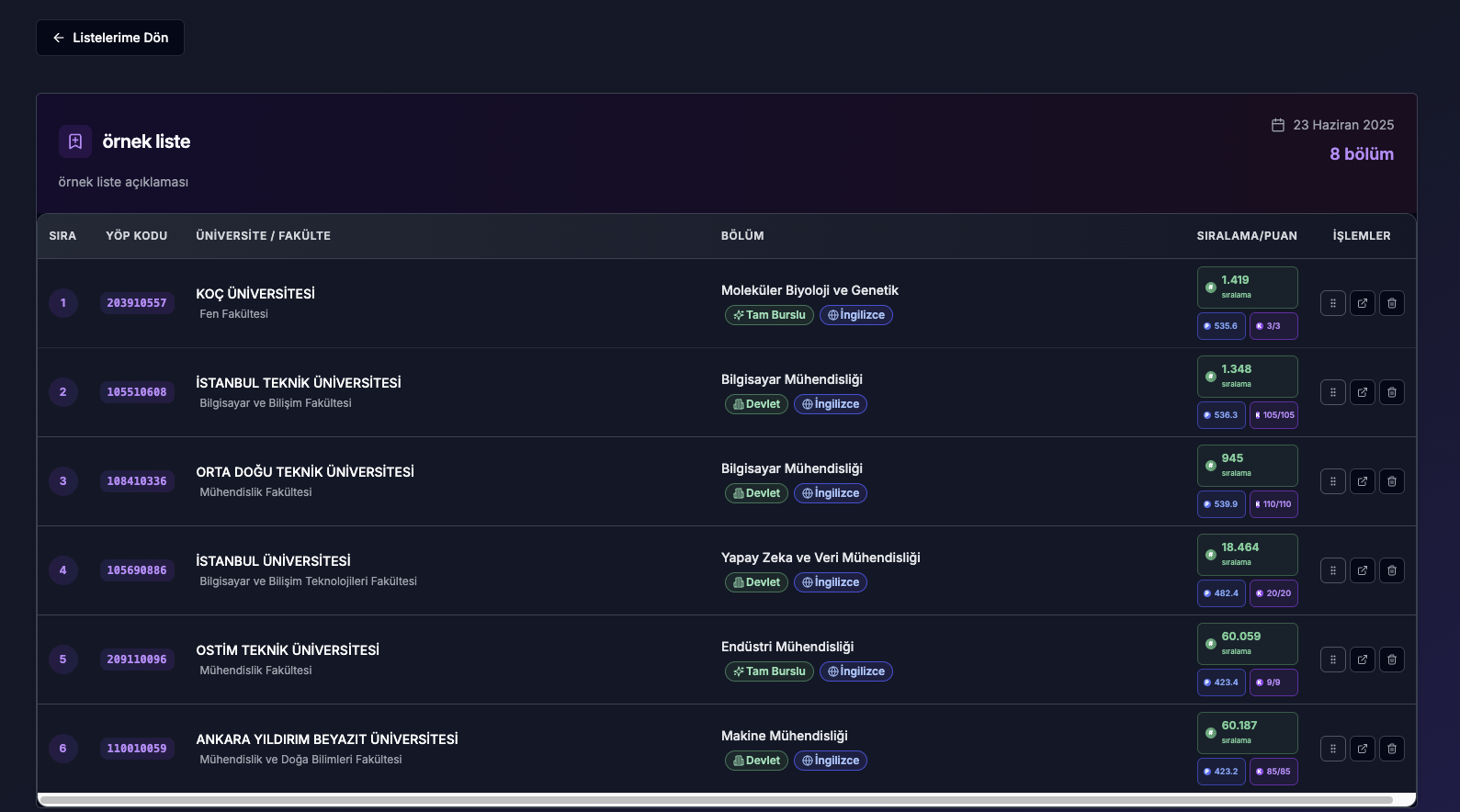The width and height of the screenshot is (1460, 812).
Task: Delete İstanbul Üniversitesi row with trash icon
Action: [x=1392, y=570]
